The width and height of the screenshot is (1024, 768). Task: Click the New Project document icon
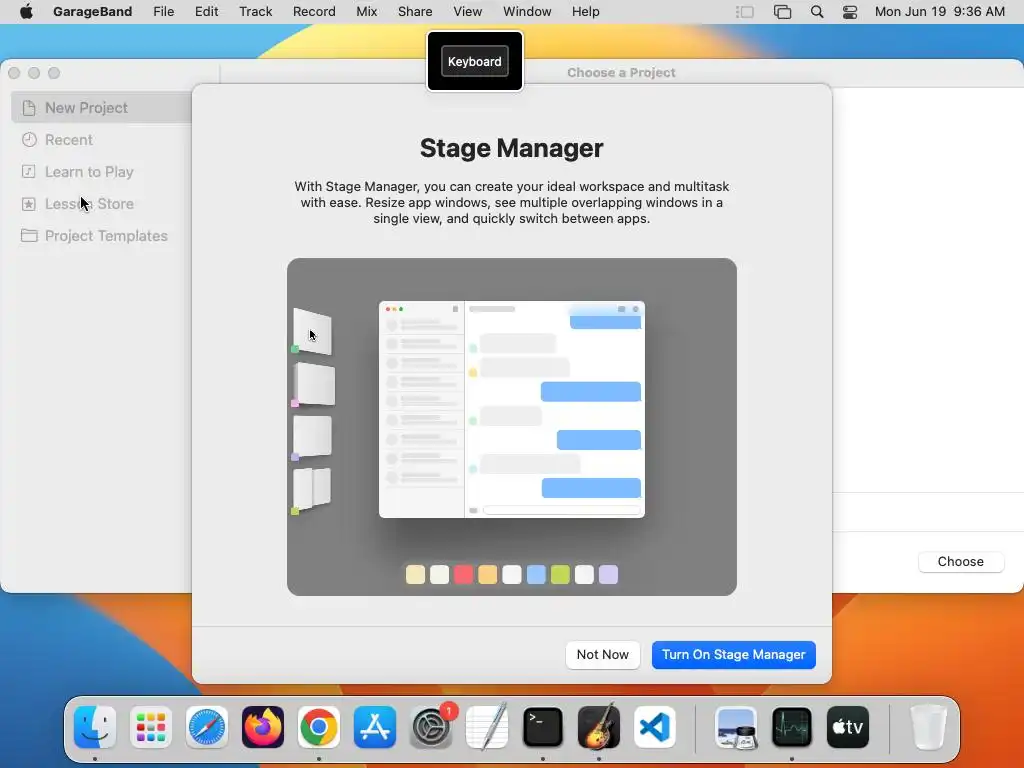(29, 108)
